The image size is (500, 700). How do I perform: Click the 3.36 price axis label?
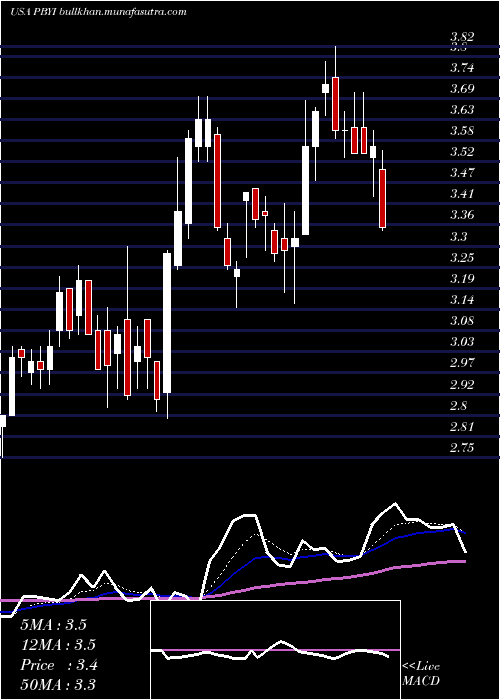click(x=462, y=215)
